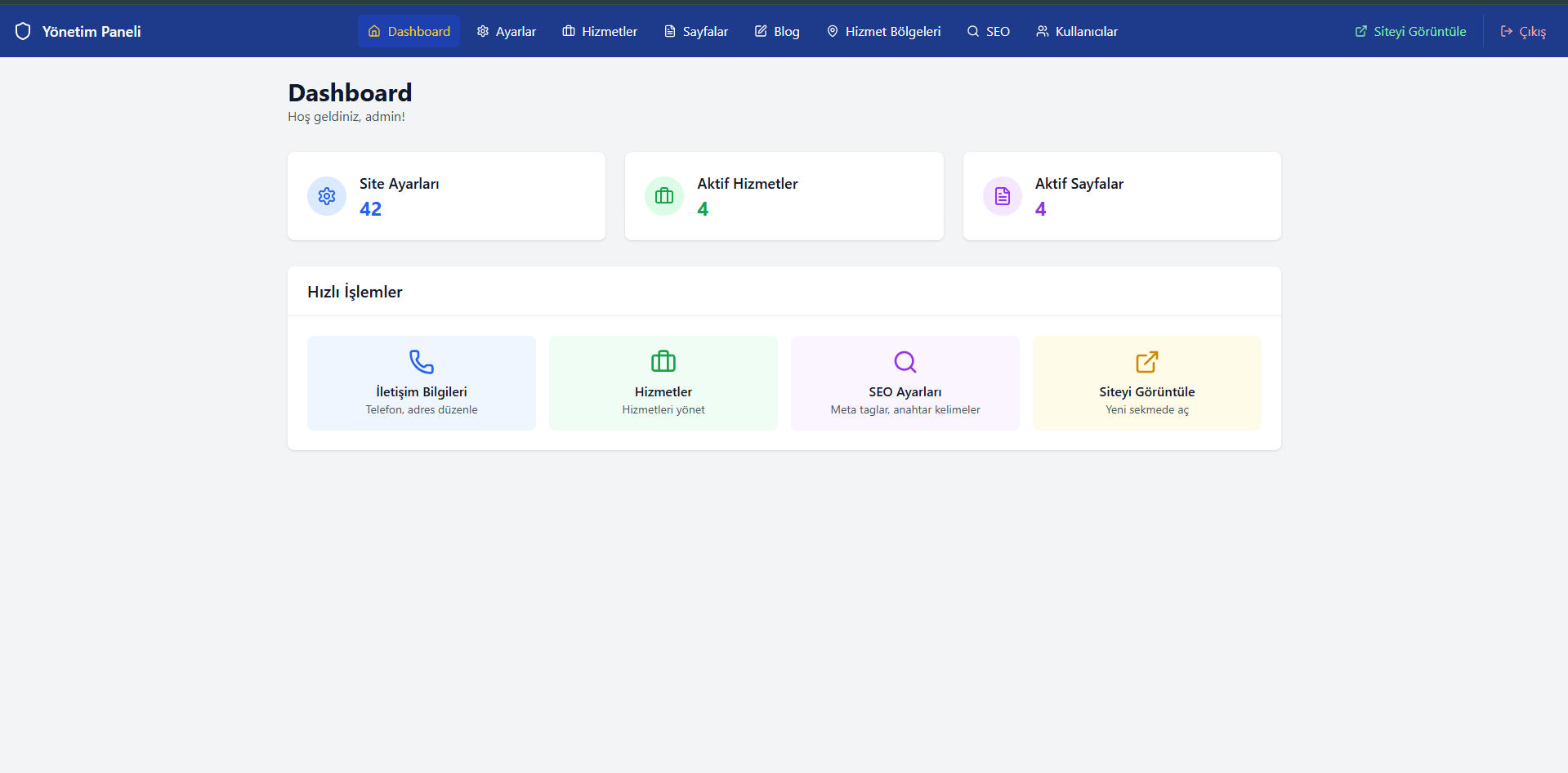Click the Yönetim Paneli title text
The height and width of the screenshot is (773, 1568).
click(92, 31)
